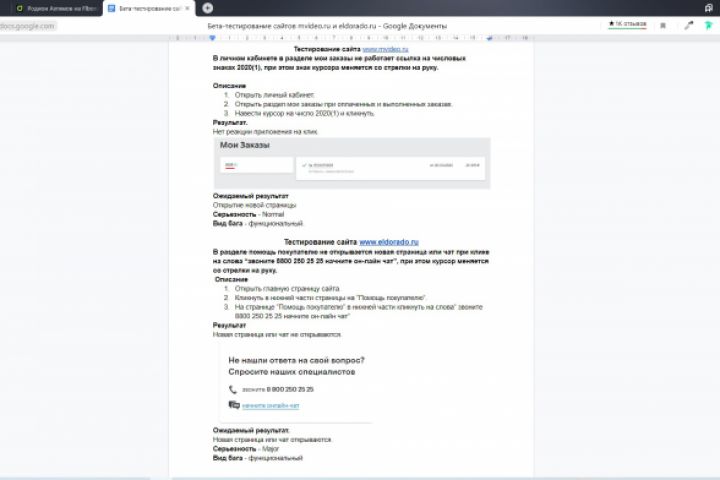
Task: Click the docs.google.com address field
Action: [x=28, y=26]
